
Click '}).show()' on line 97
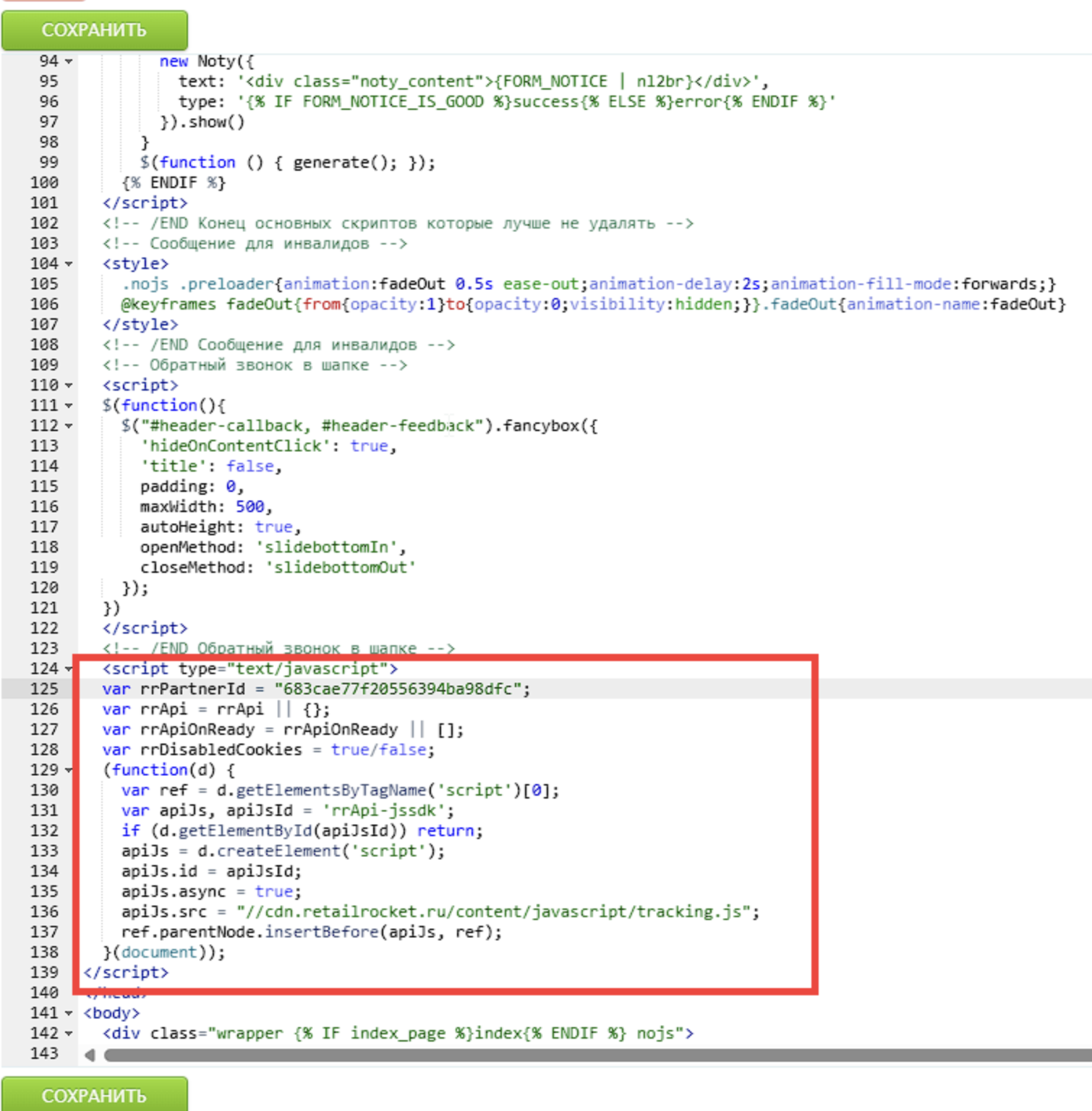click(x=202, y=122)
